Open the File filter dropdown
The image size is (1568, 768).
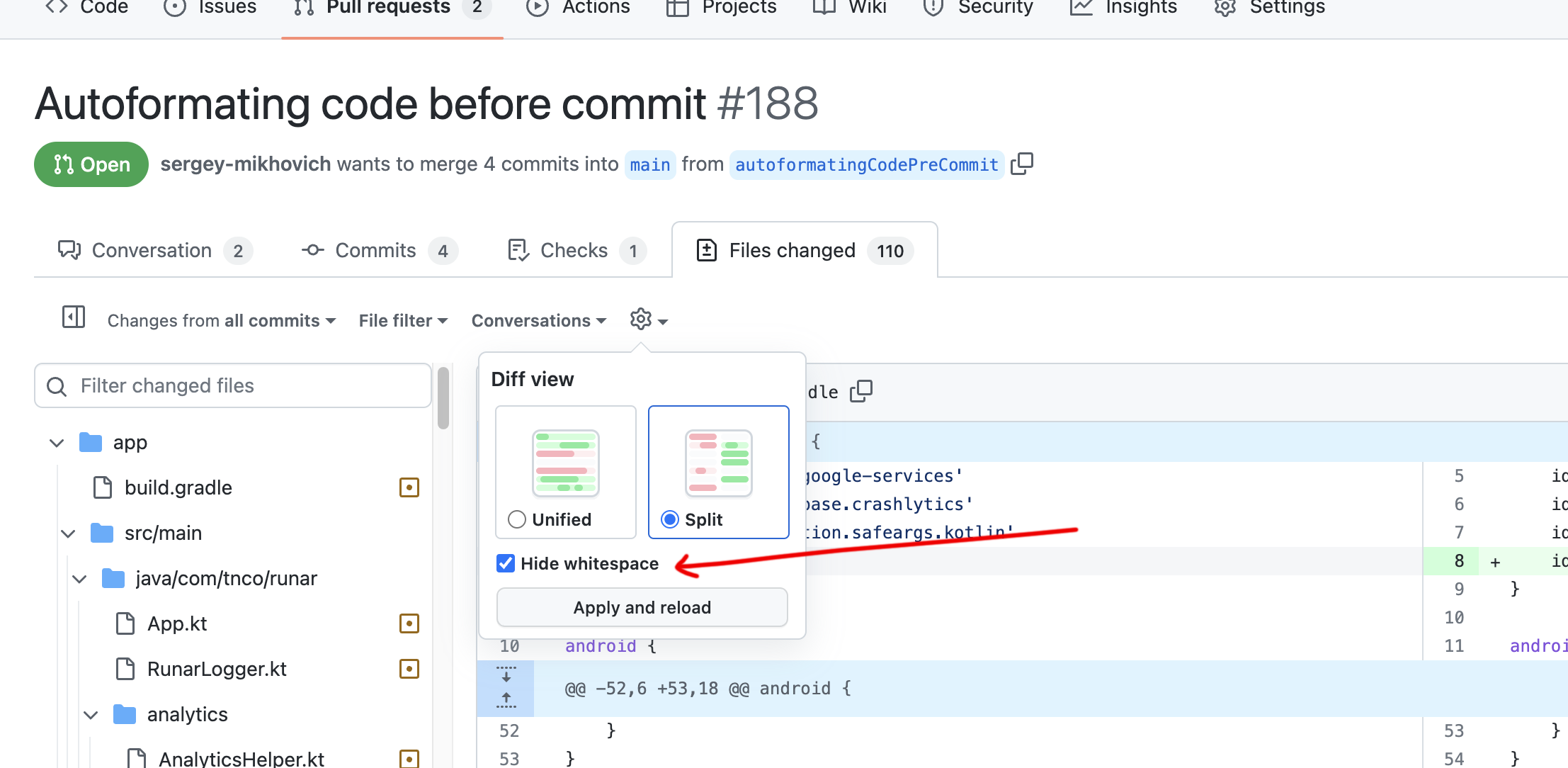pos(402,321)
